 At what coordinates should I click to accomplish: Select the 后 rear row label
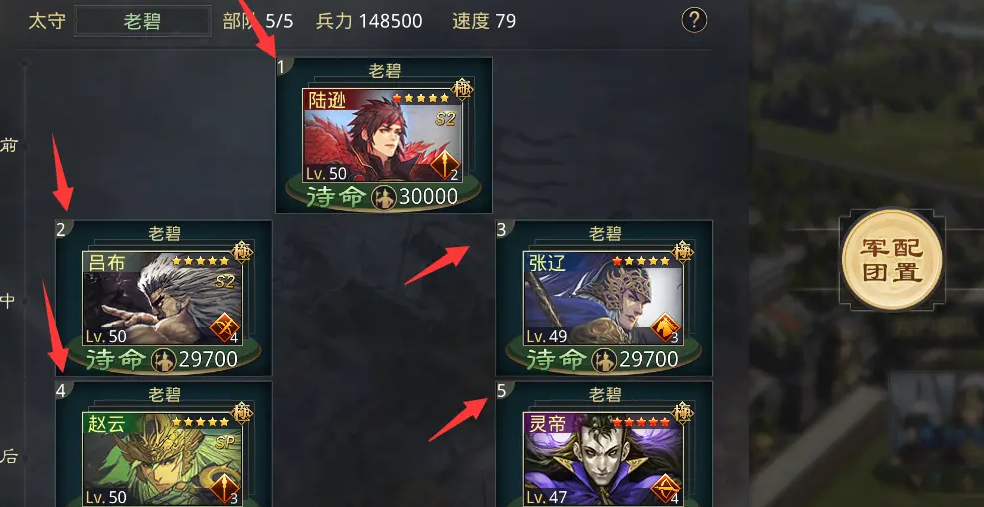coord(9,456)
